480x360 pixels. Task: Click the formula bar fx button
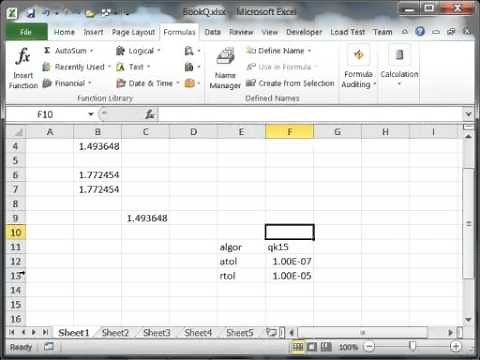[x=150, y=115]
